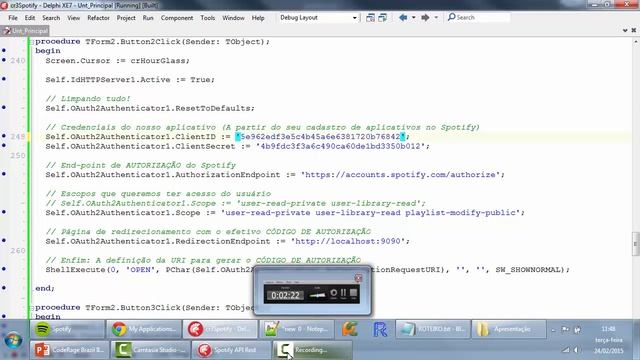The width and height of the screenshot is (640, 360).
Task: Toggle breakpoint on ClientSecret line
Action: (x=4, y=145)
